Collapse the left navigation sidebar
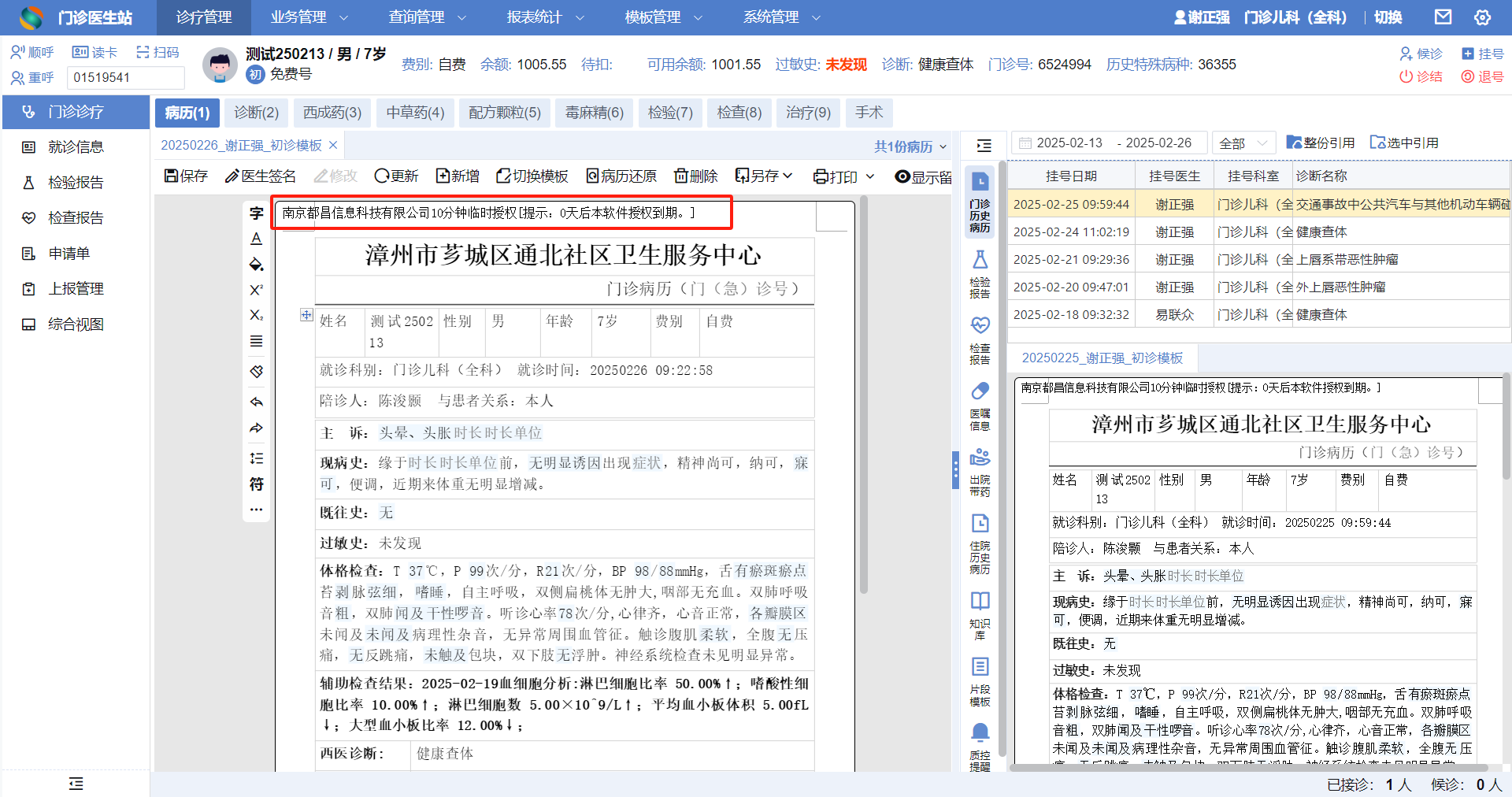The image size is (1512, 797). (x=76, y=783)
